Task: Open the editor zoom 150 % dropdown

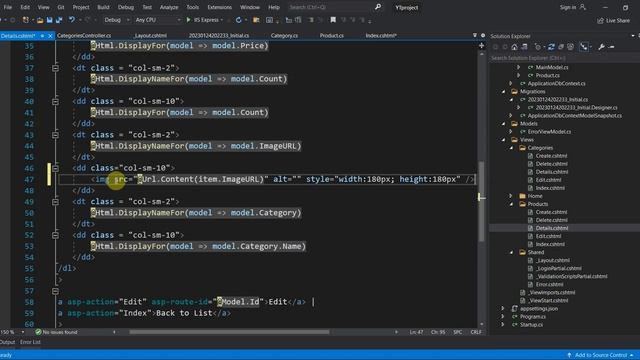Action: (22, 332)
